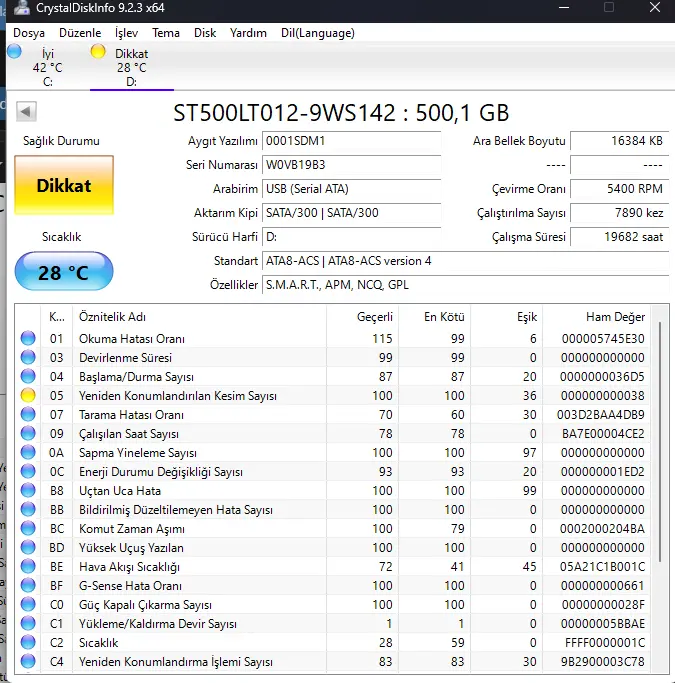Open the Disk menu

(x=205, y=33)
